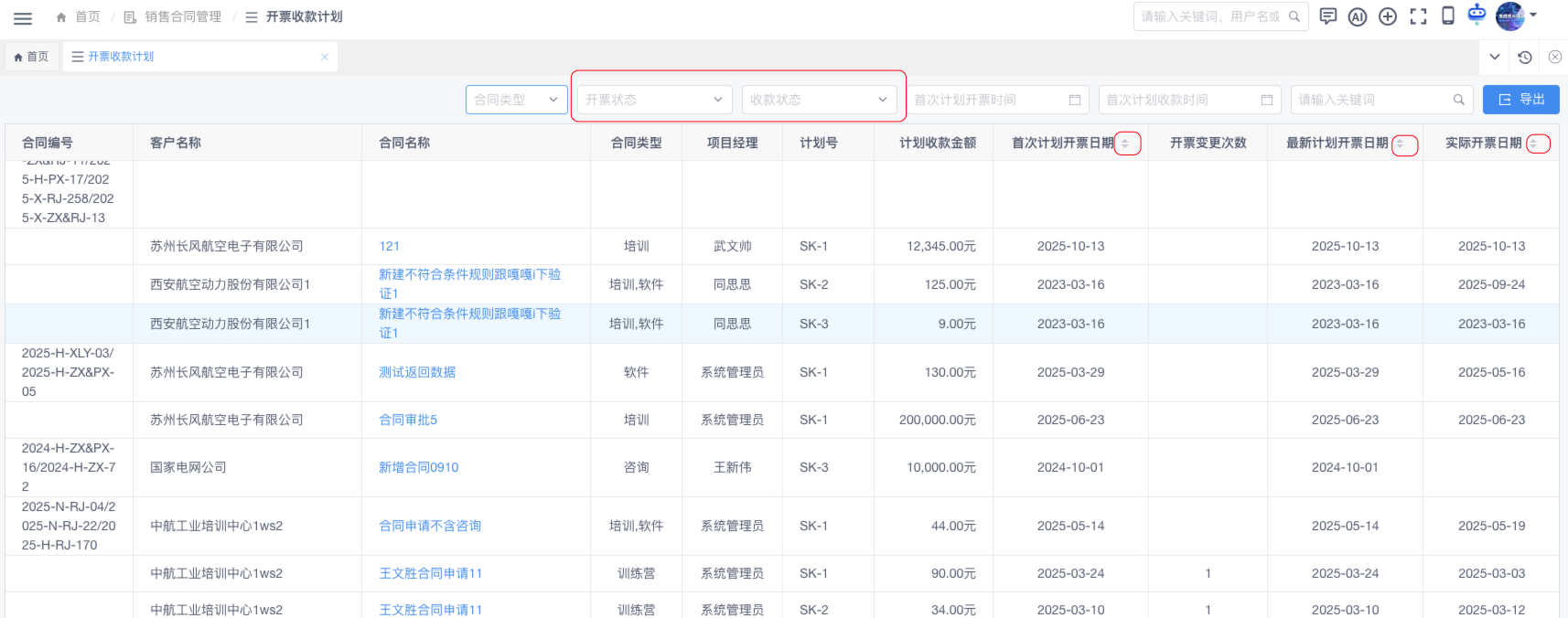Click the mobile phone icon in header

(x=1448, y=16)
